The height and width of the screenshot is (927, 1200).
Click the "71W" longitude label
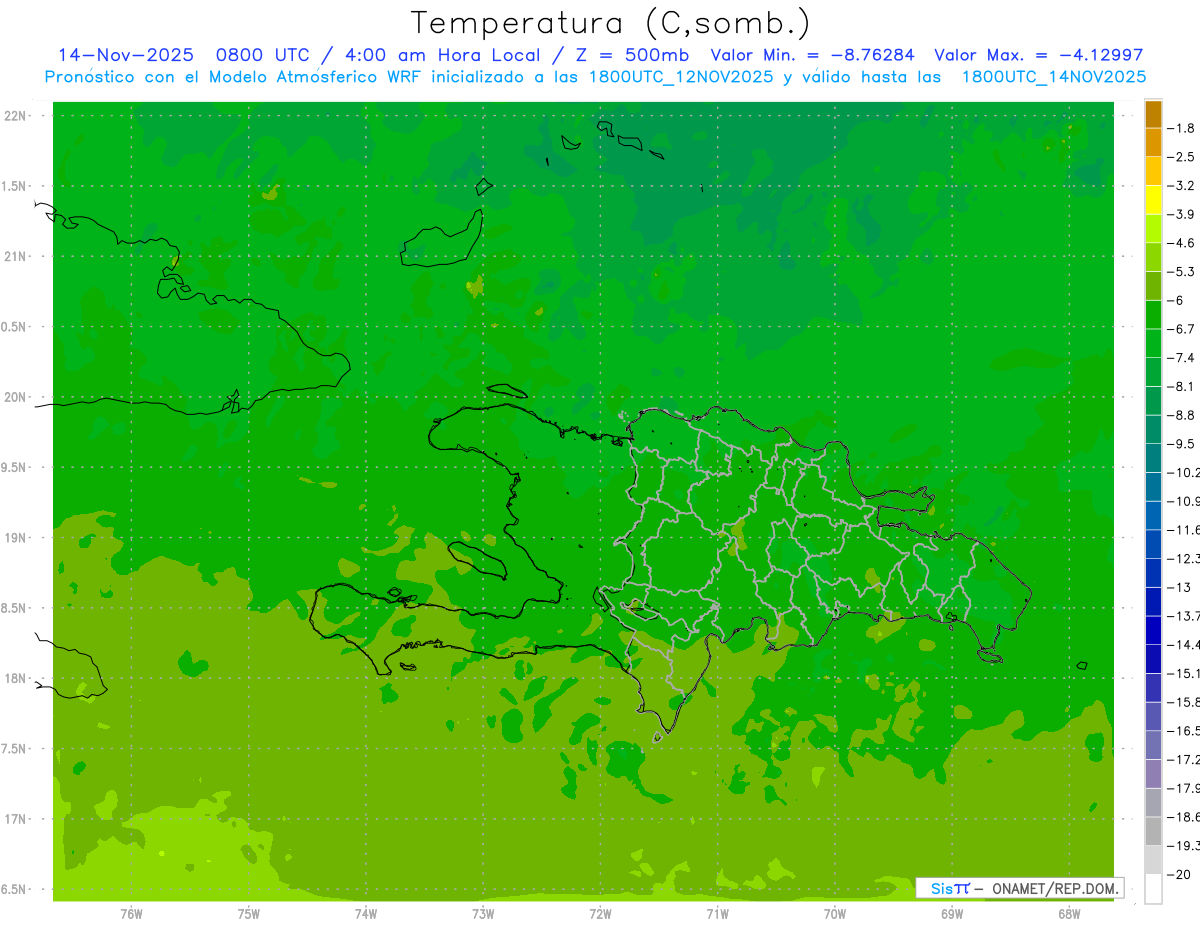tap(717, 913)
